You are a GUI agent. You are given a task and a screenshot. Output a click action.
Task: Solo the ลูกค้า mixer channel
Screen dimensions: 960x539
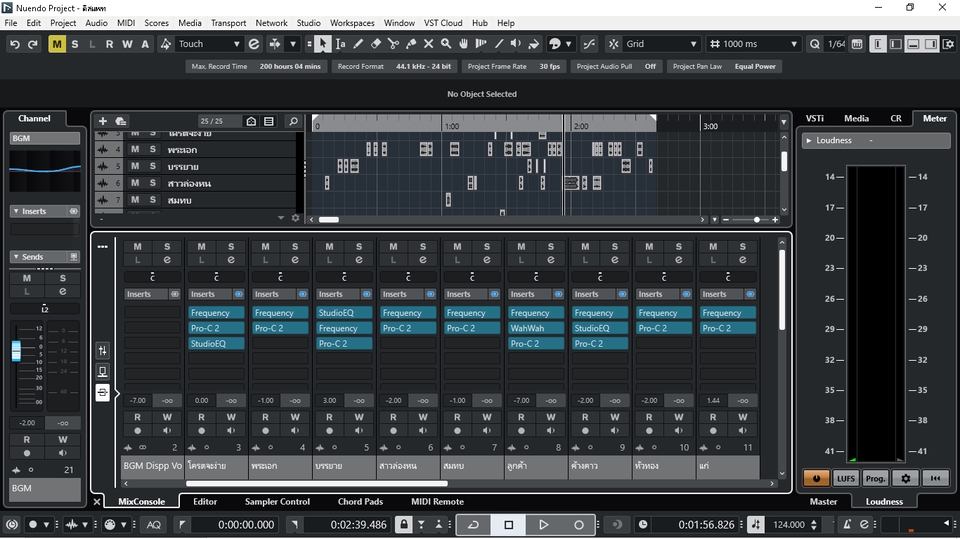pos(550,246)
